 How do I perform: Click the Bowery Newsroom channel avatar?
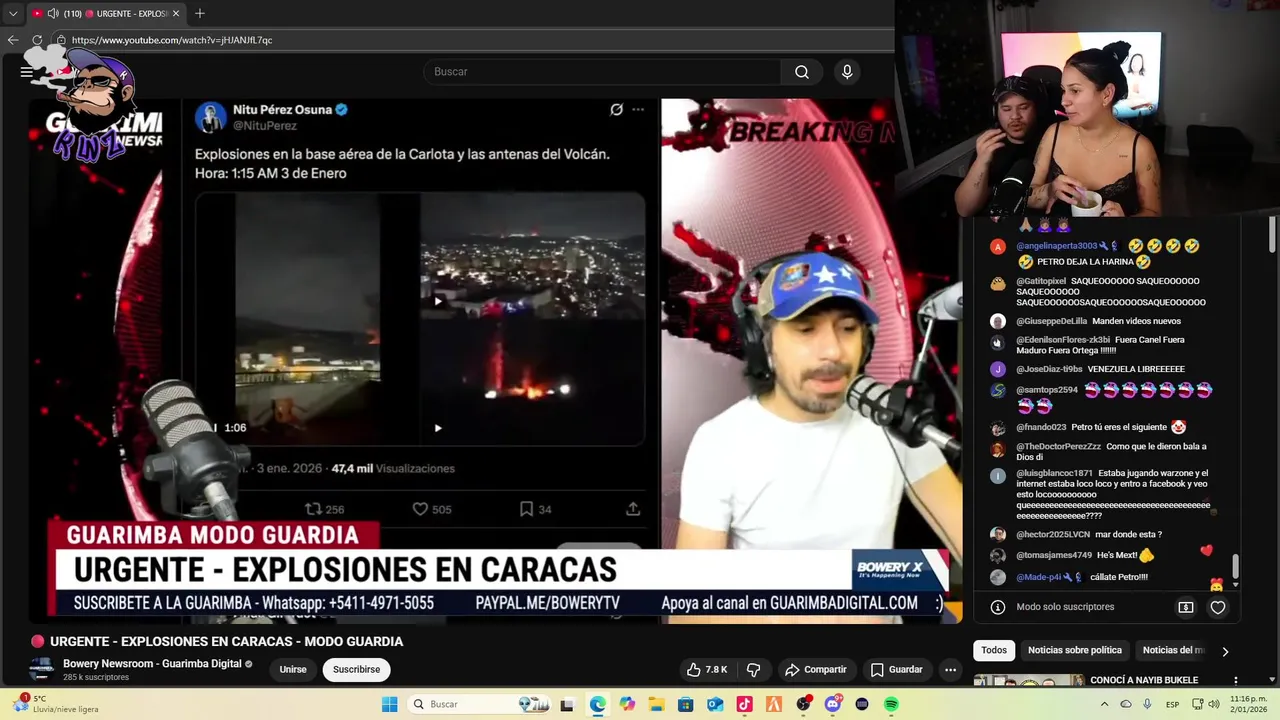click(x=41, y=670)
